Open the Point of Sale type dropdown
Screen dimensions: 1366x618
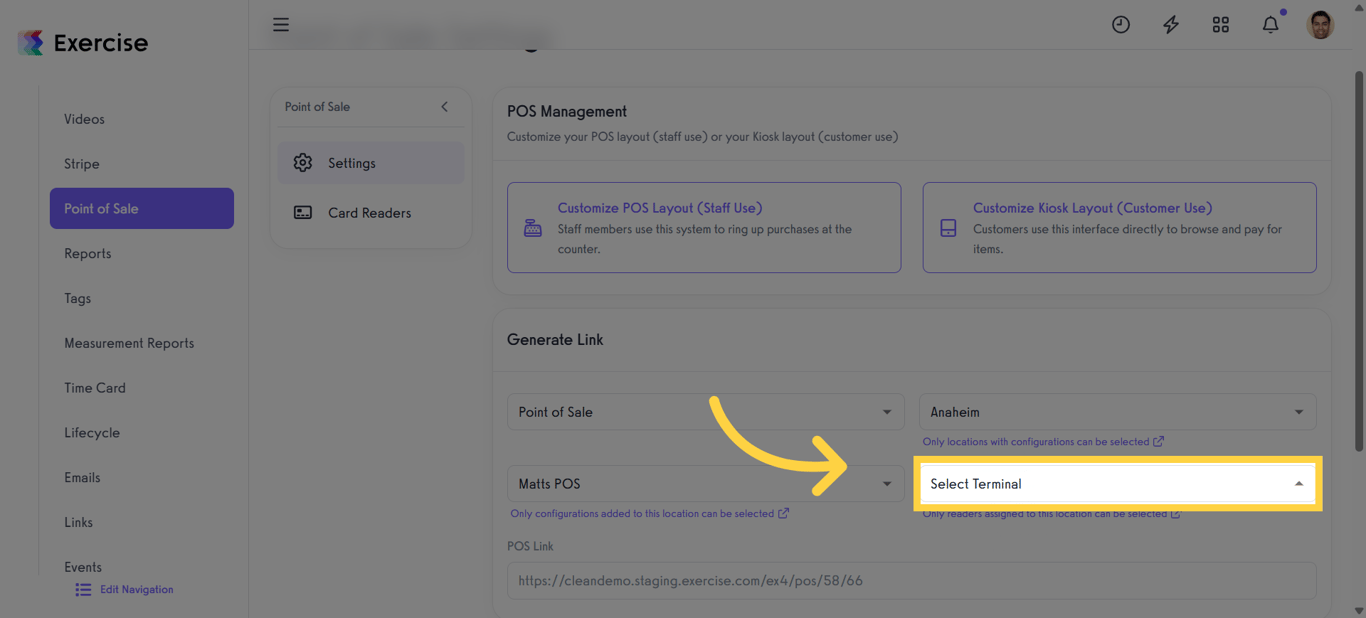pyautogui.click(x=705, y=412)
